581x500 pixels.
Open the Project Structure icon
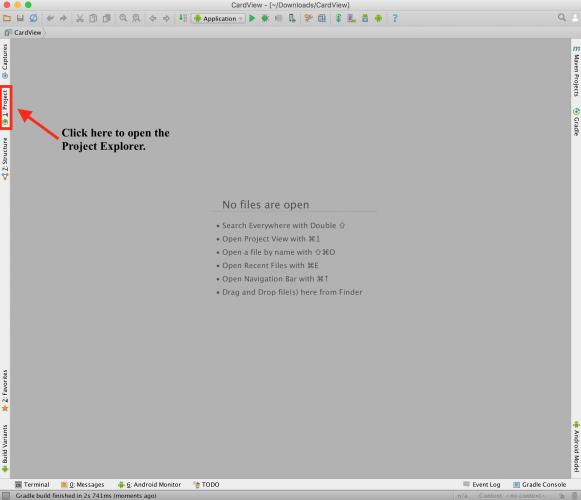coord(322,18)
